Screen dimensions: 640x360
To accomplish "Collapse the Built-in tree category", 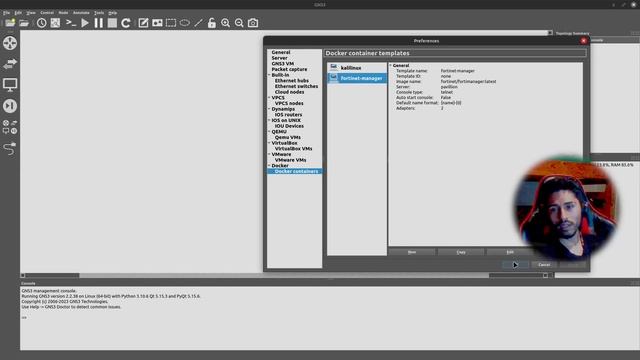I will tap(269, 75).
